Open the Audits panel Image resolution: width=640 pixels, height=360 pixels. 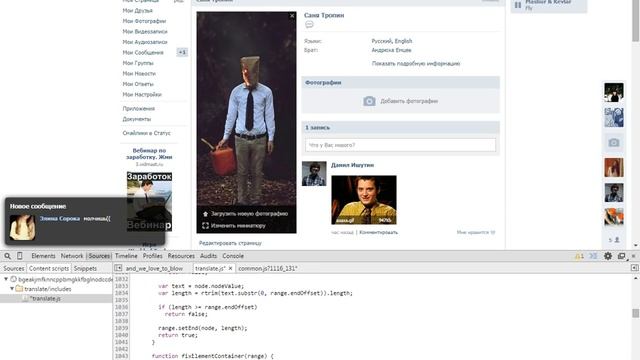[208, 256]
